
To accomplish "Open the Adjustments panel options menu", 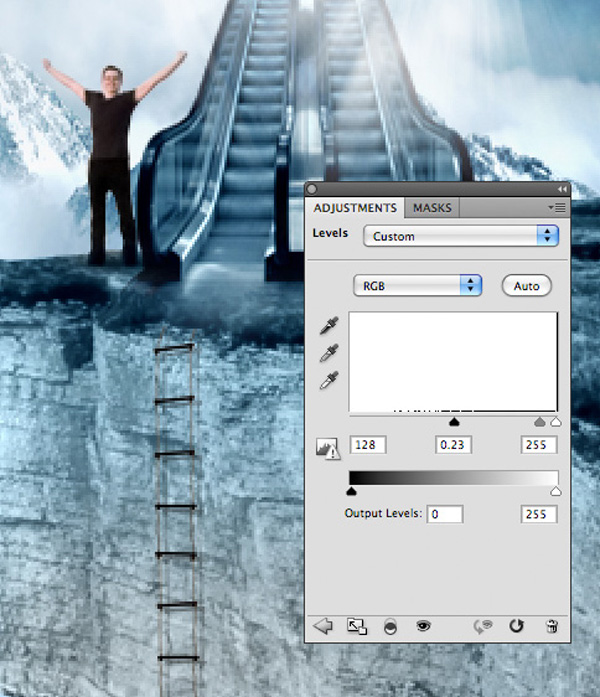I will pyautogui.click(x=557, y=208).
